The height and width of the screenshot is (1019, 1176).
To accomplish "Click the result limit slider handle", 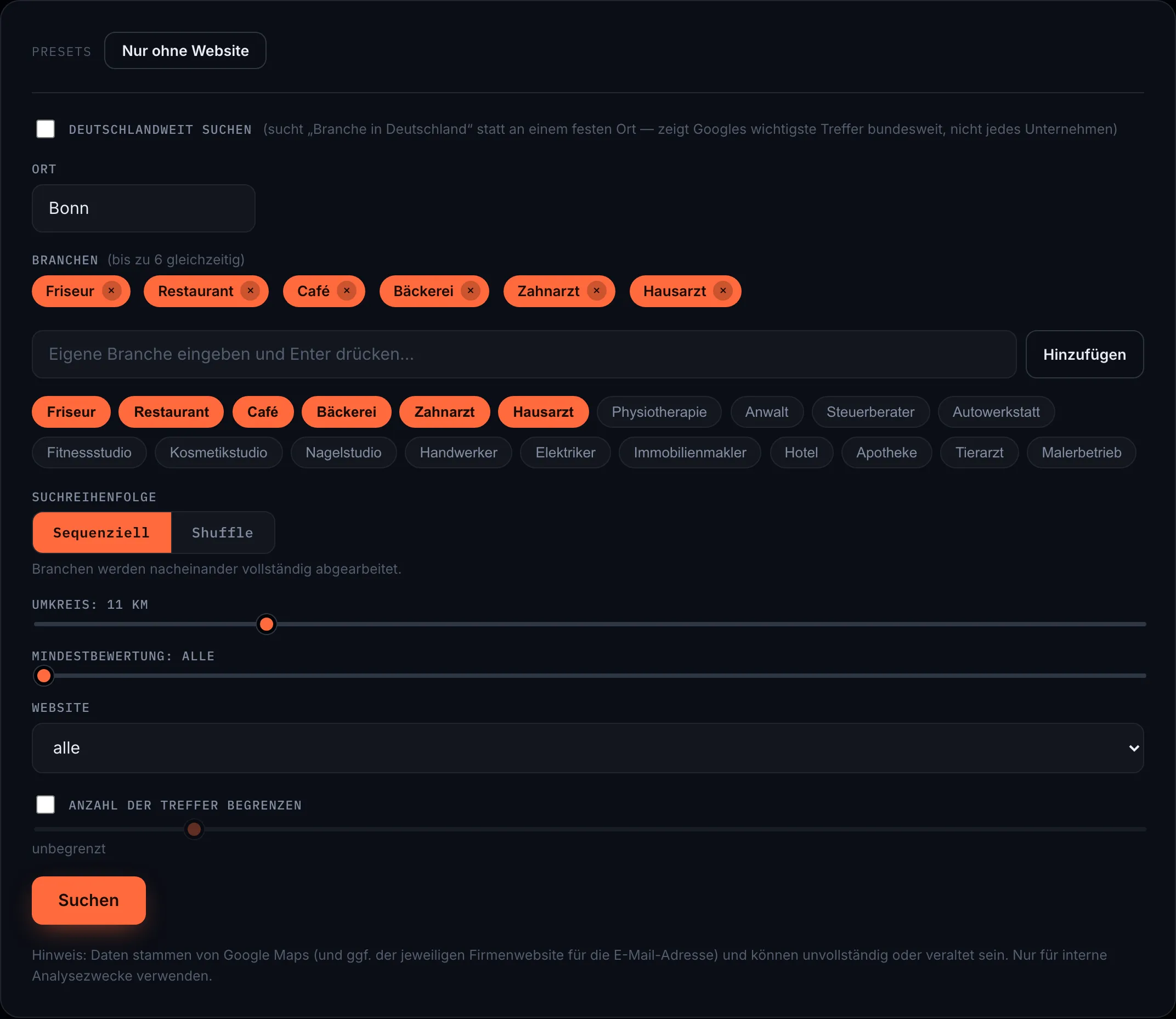I will (x=194, y=829).
